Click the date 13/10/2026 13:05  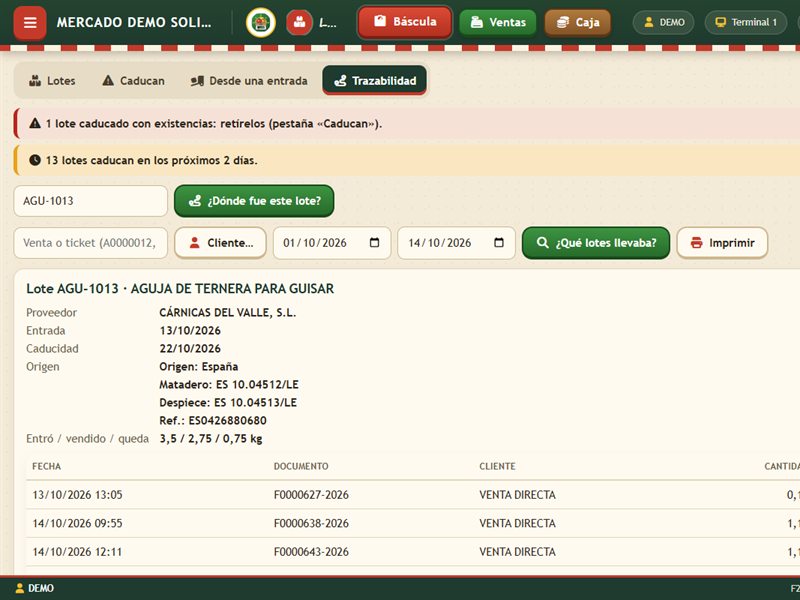[78, 495]
